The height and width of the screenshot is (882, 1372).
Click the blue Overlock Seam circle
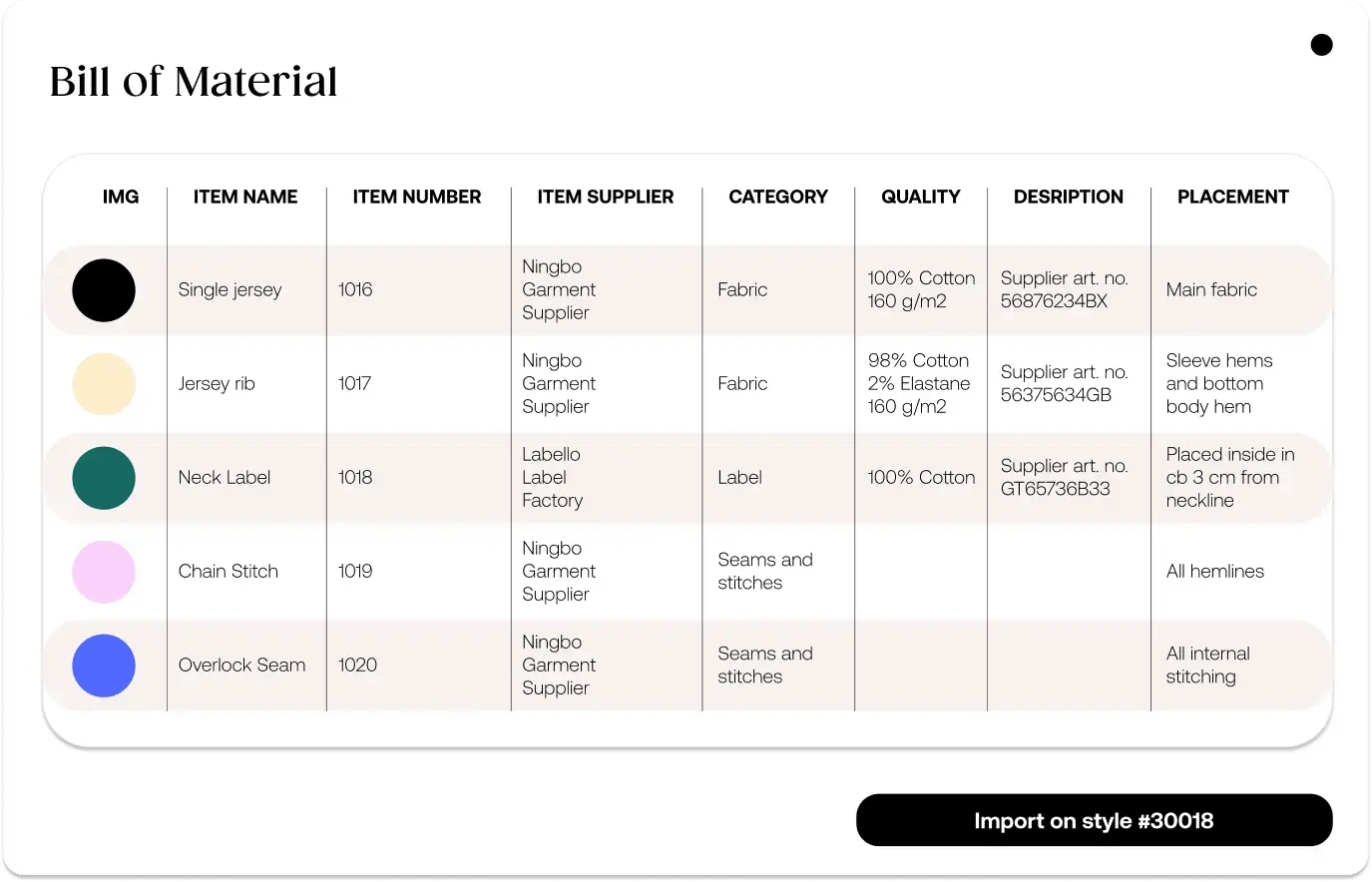[104, 665]
